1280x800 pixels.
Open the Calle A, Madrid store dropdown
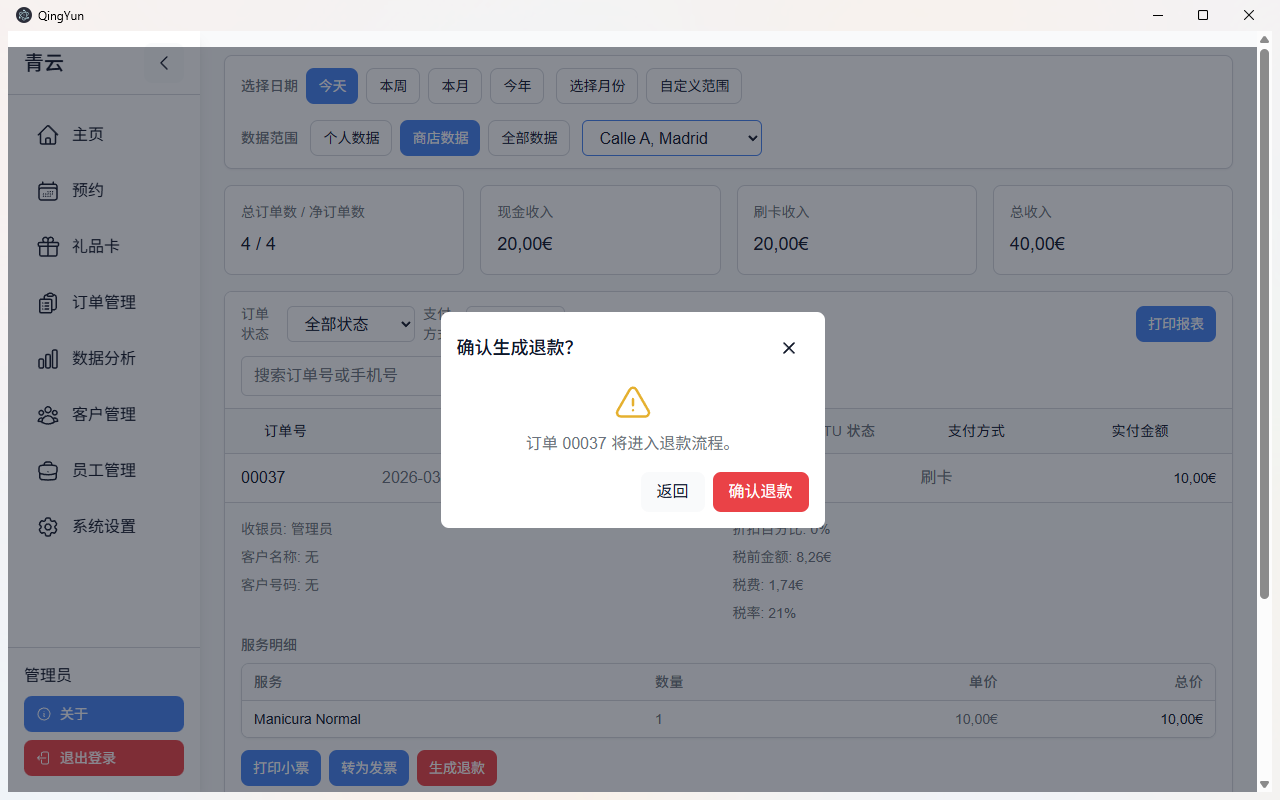pyautogui.click(x=672, y=138)
